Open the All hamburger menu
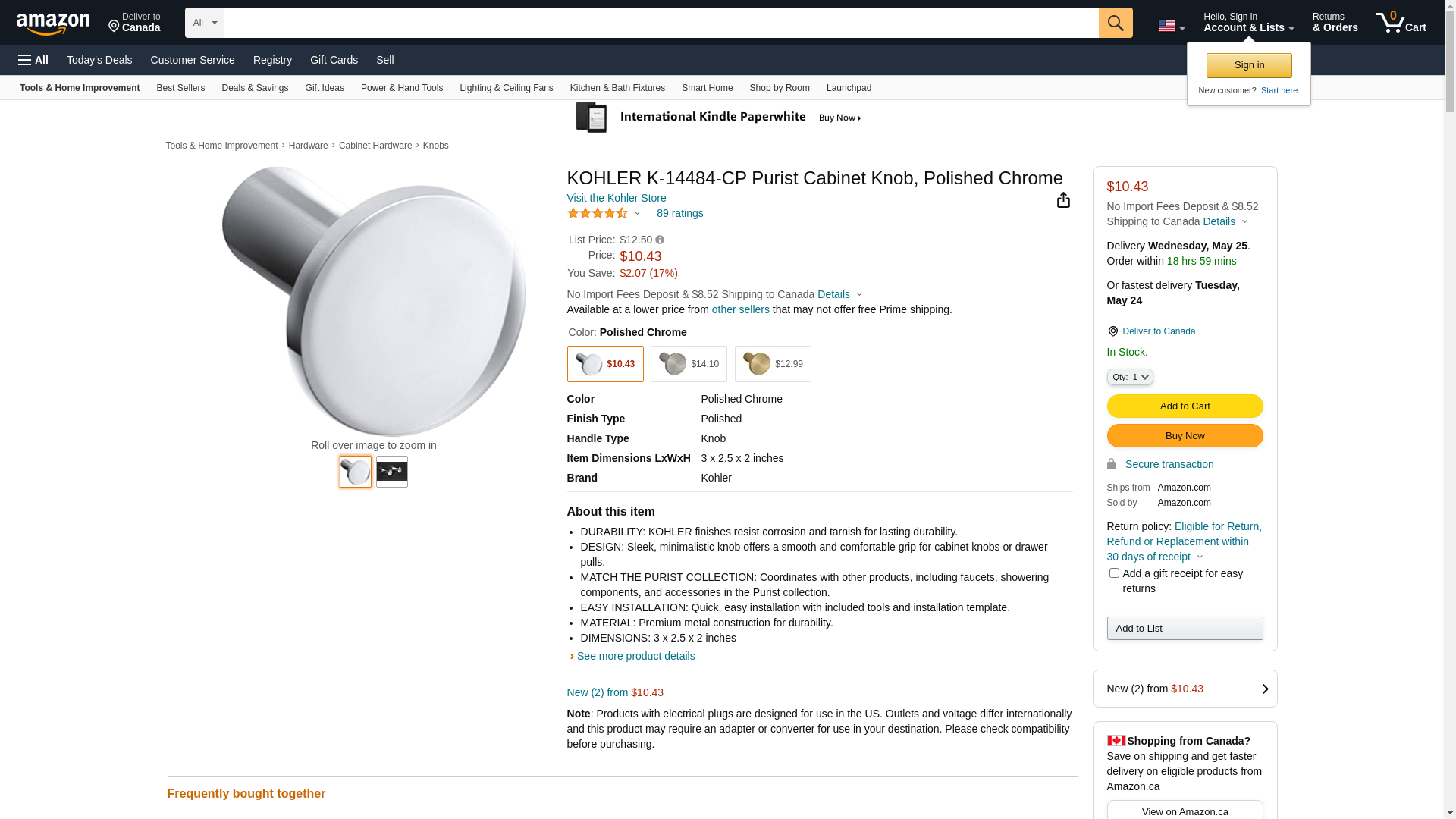The image size is (1456, 819). (33, 60)
